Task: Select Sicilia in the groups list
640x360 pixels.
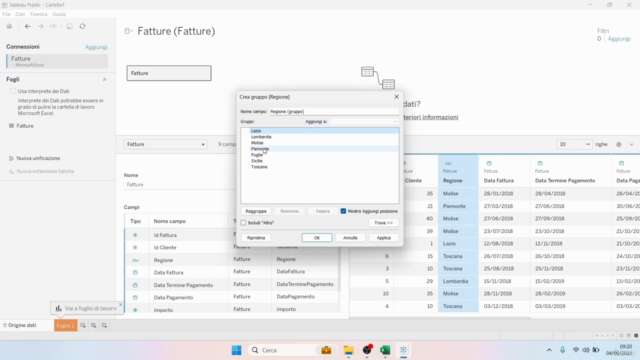Action: pyautogui.click(x=257, y=161)
